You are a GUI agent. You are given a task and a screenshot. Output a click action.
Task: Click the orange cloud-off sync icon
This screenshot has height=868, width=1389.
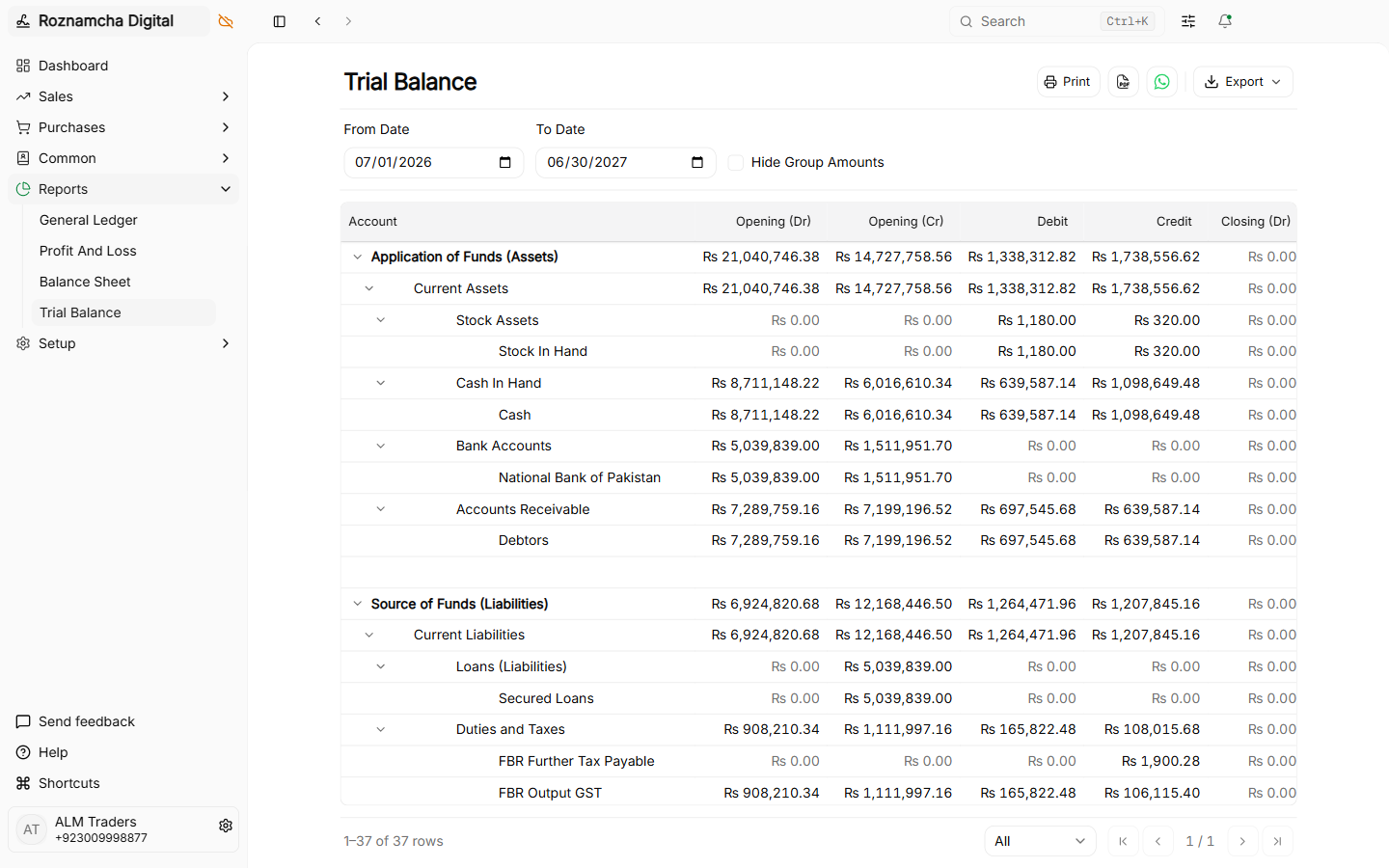coord(226,21)
